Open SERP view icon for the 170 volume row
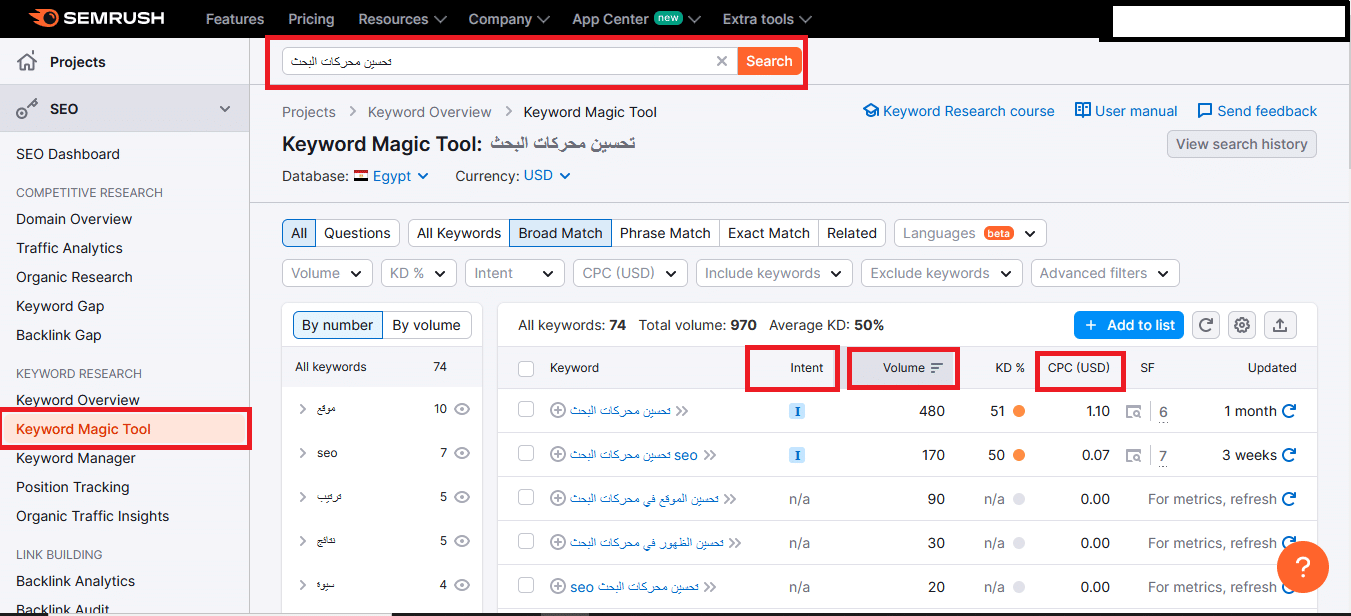The width and height of the screenshot is (1351, 616). 1133,455
